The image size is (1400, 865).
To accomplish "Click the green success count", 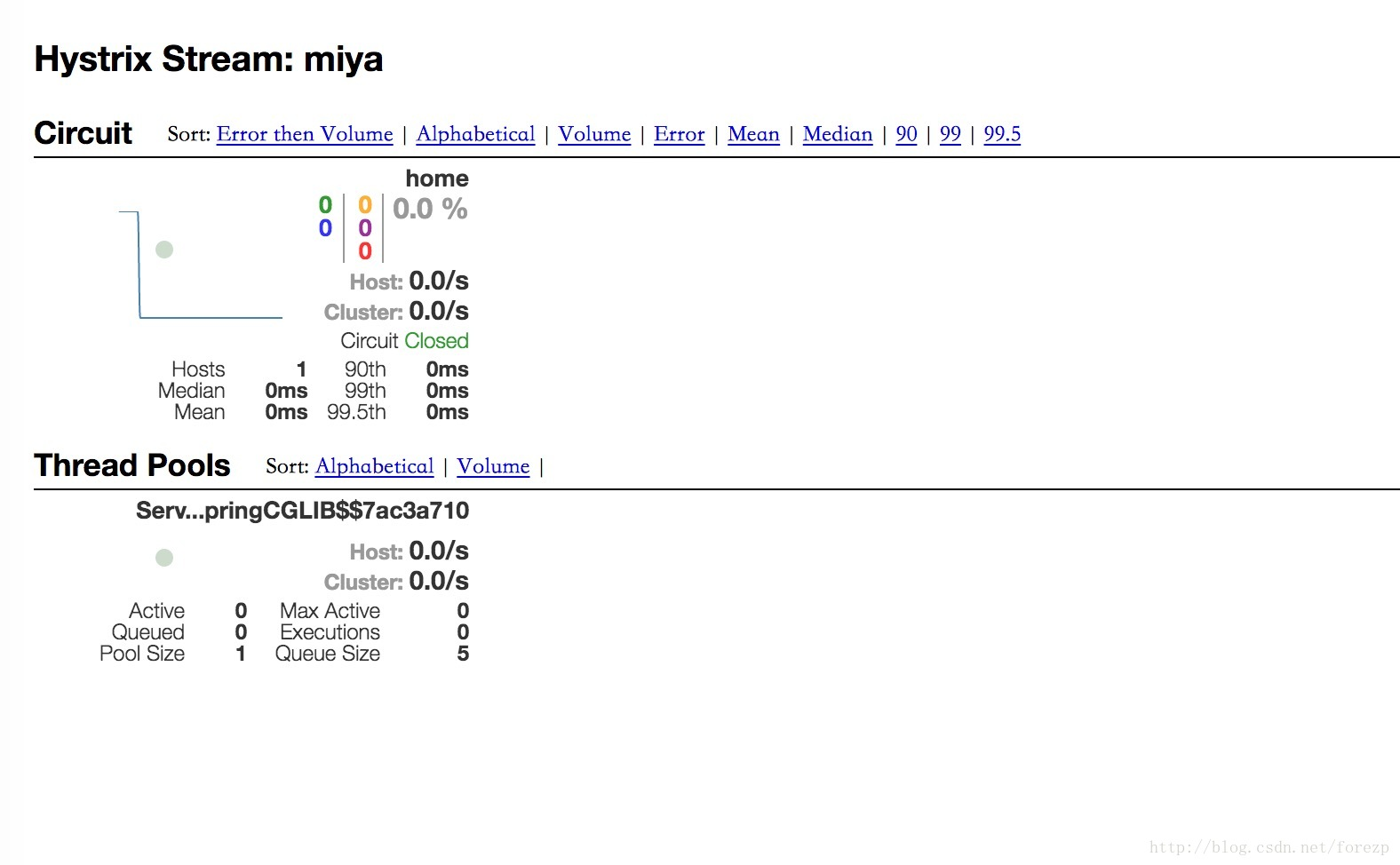I will coord(325,205).
